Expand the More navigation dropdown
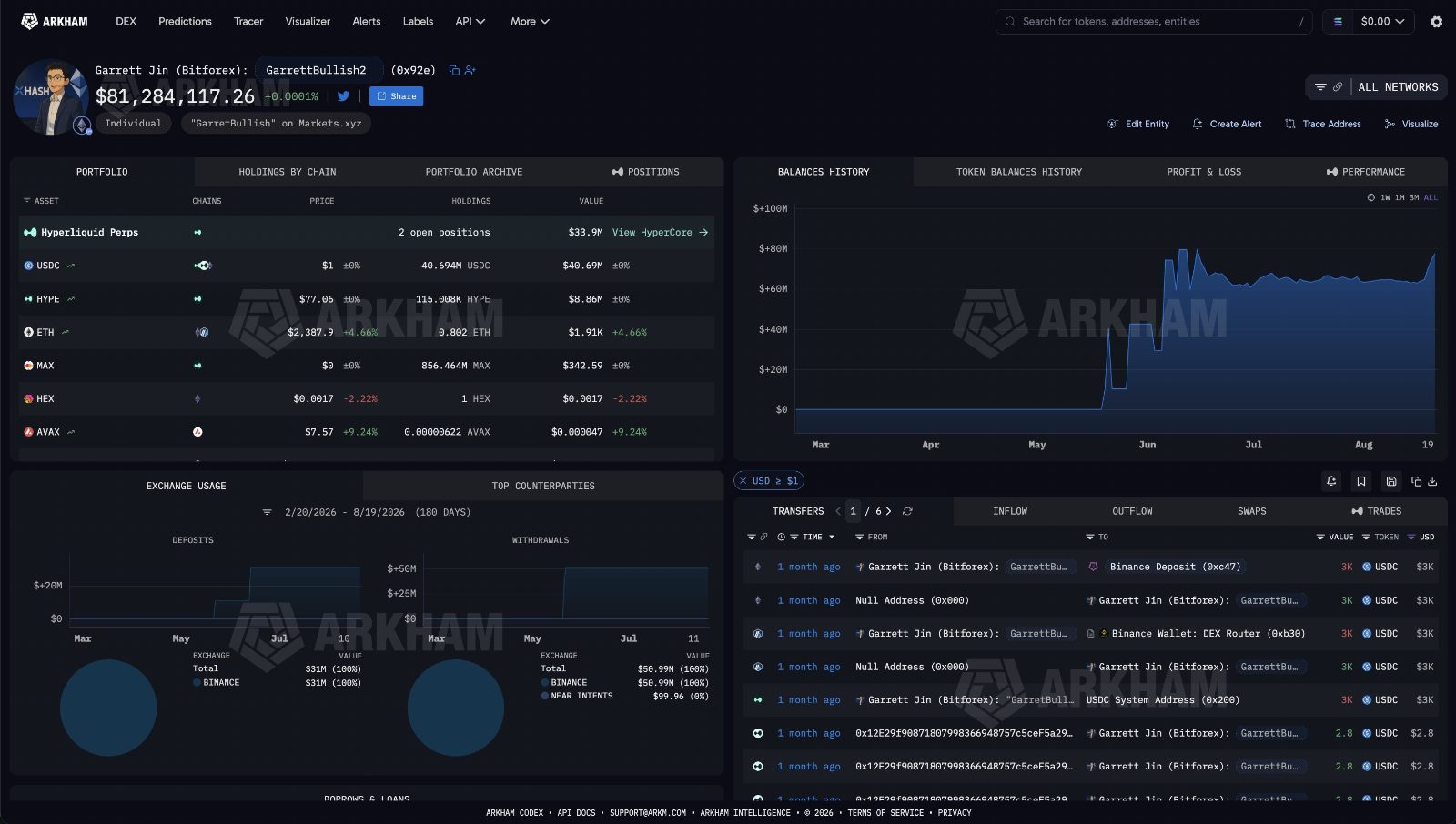The image size is (1456, 824). click(x=530, y=21)
